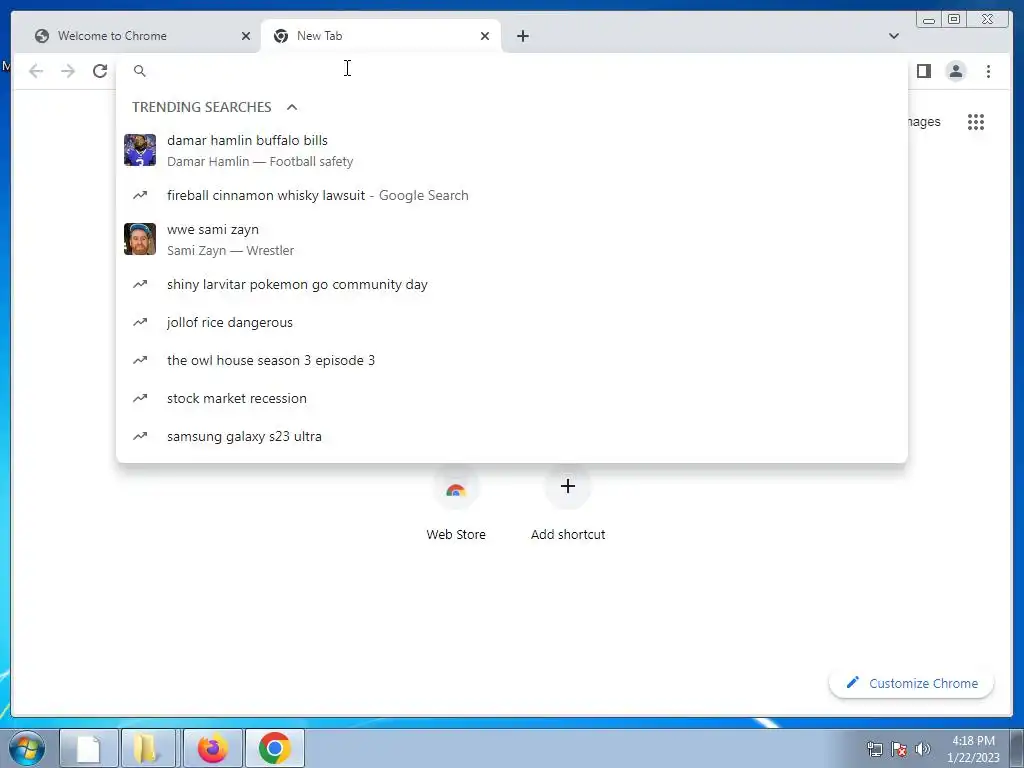Select shiny larvitar pokemon go community day

511,284
